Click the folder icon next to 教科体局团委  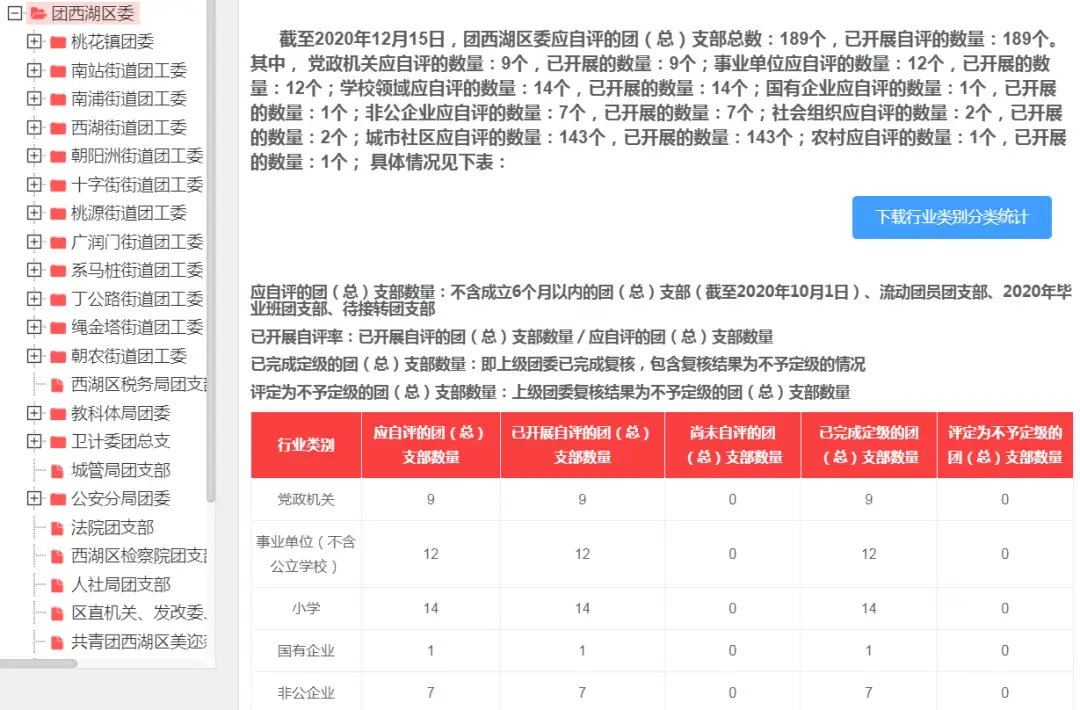click(58, 413)
